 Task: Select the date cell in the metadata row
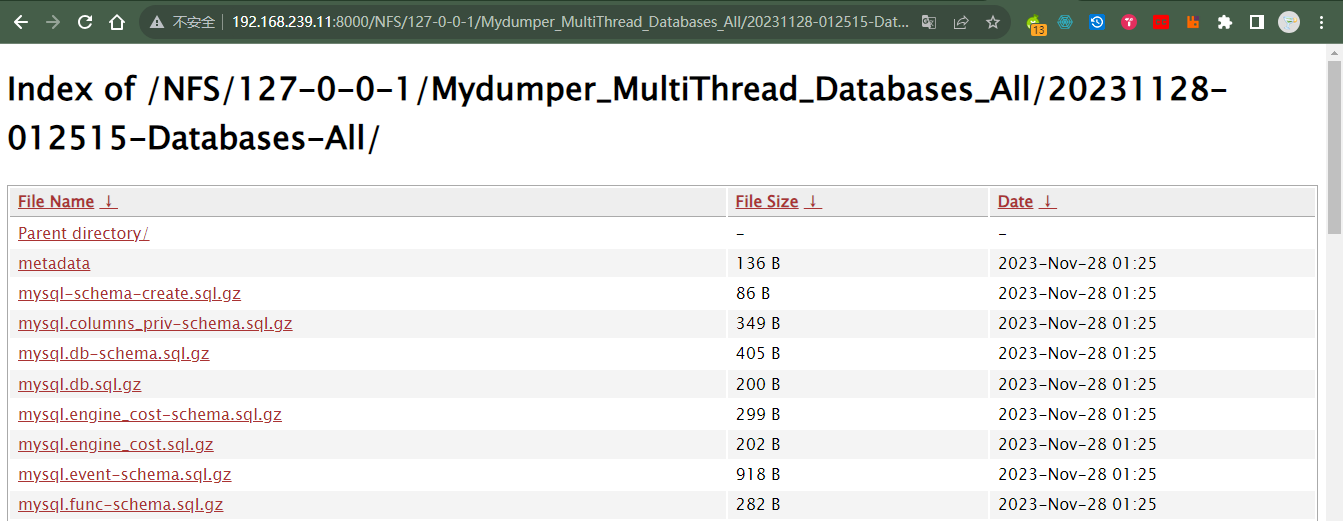[x=1077, y=264]
